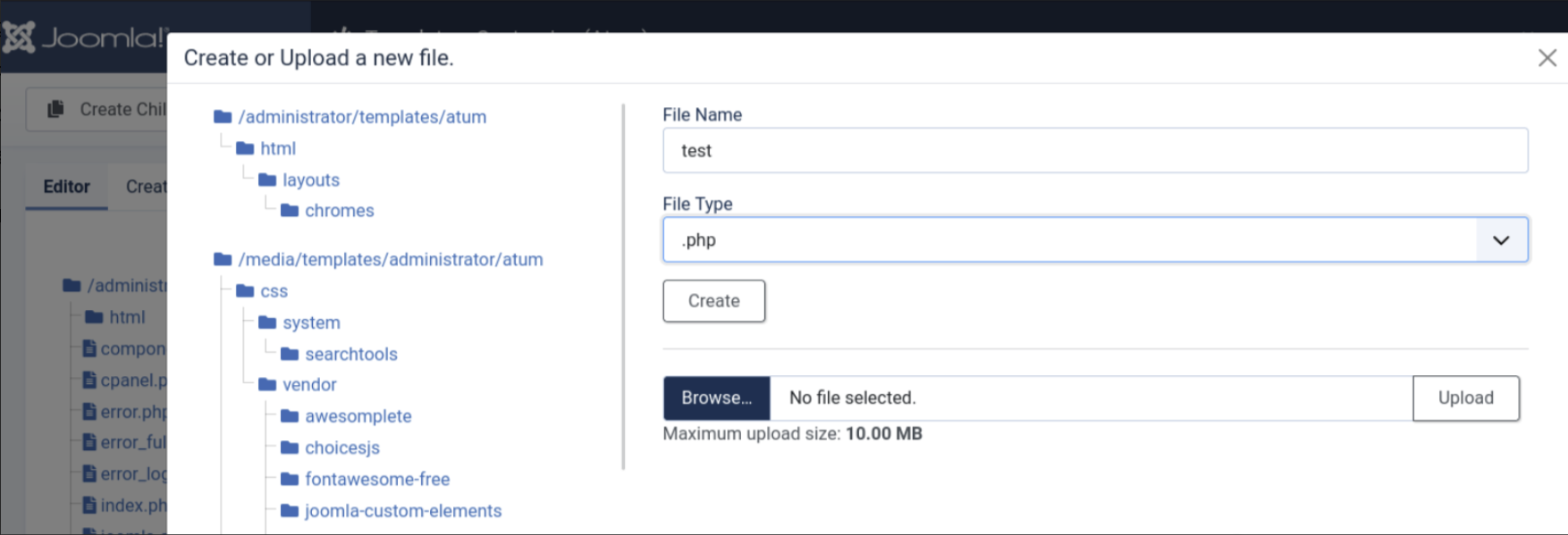Screen dimensions: 1568x535
Task: Click the choicesjs folder icon
Action: click(290, 447)
